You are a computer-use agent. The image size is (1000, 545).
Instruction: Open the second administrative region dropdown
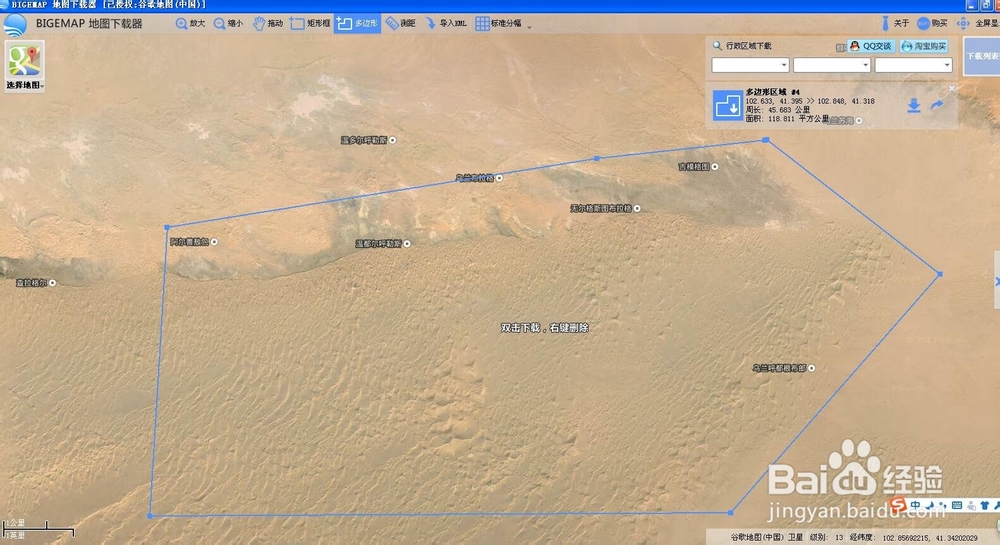[832, 65]
